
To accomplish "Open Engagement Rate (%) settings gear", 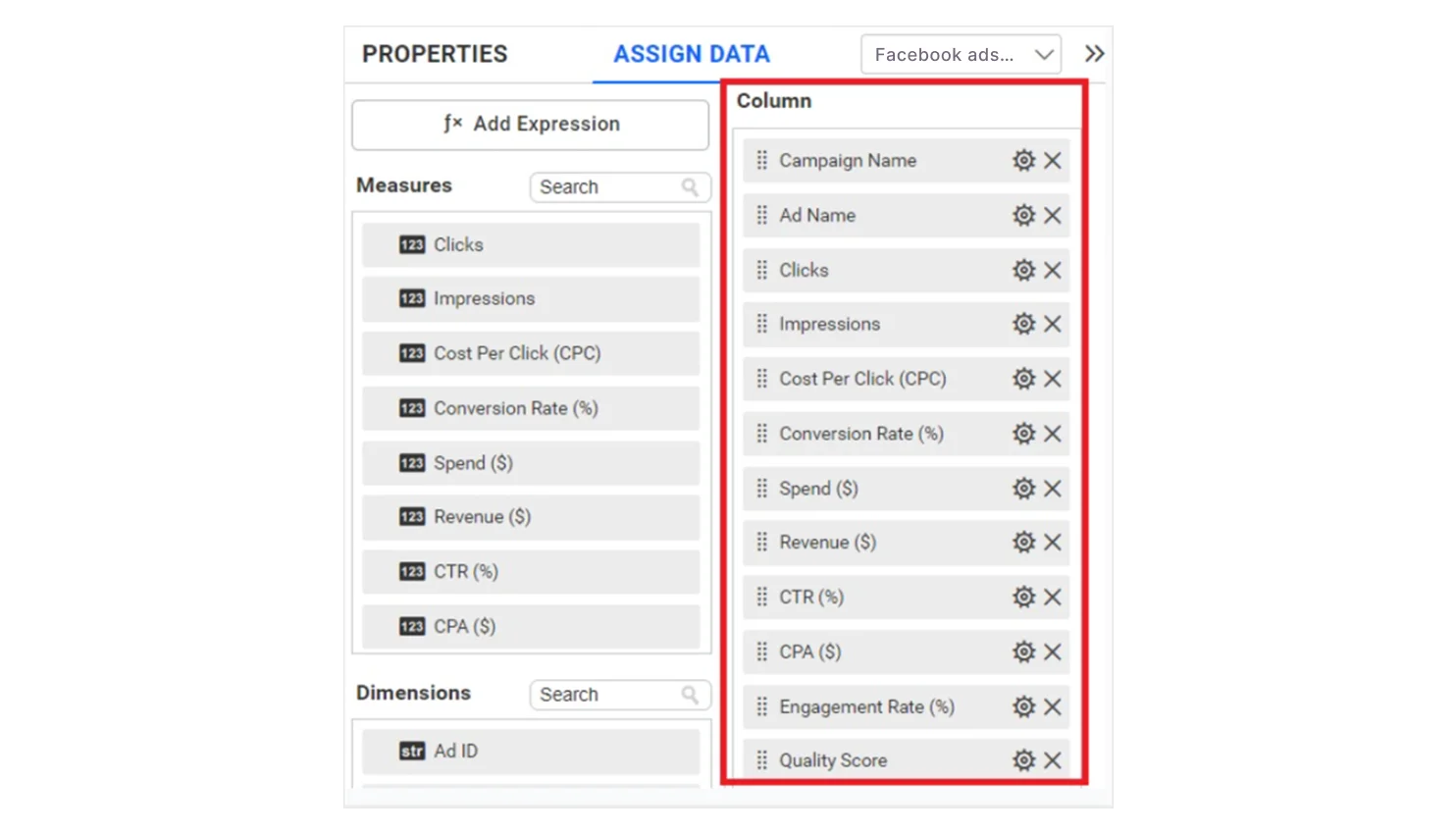I will point(1023,706).
